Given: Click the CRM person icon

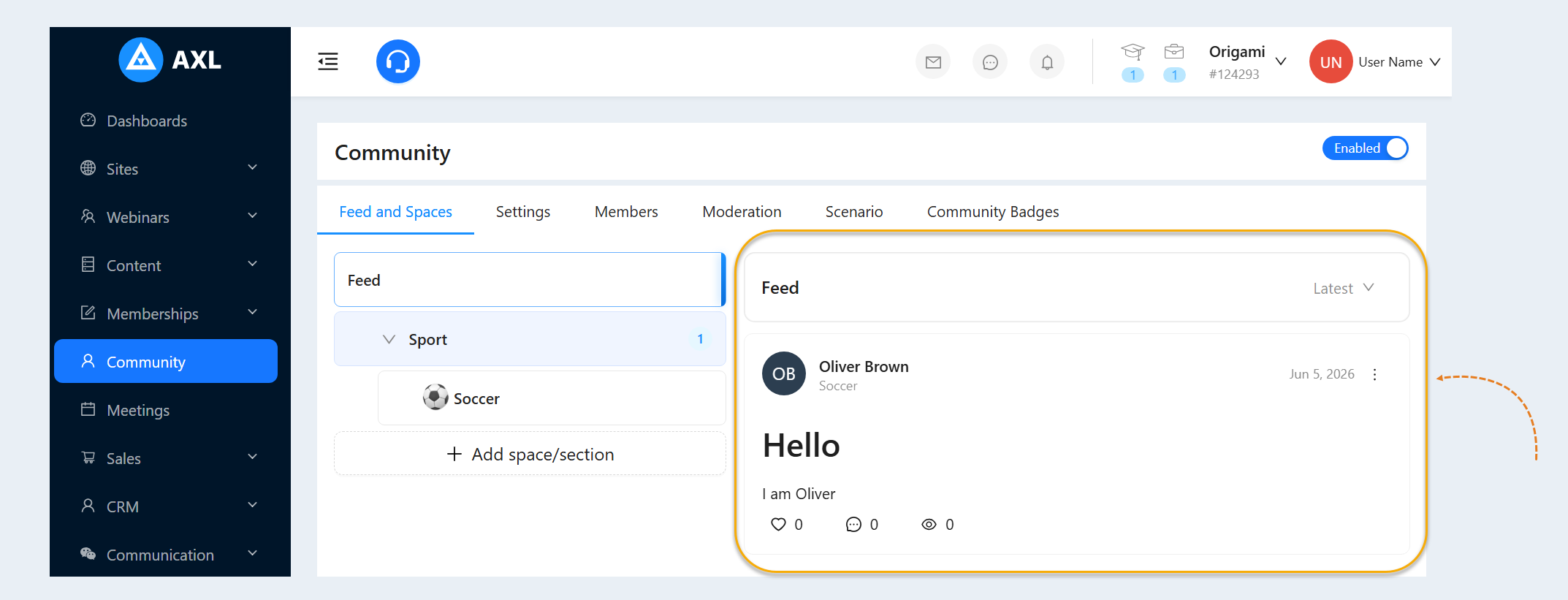Looking at the screenshot, I should [88, 506].
